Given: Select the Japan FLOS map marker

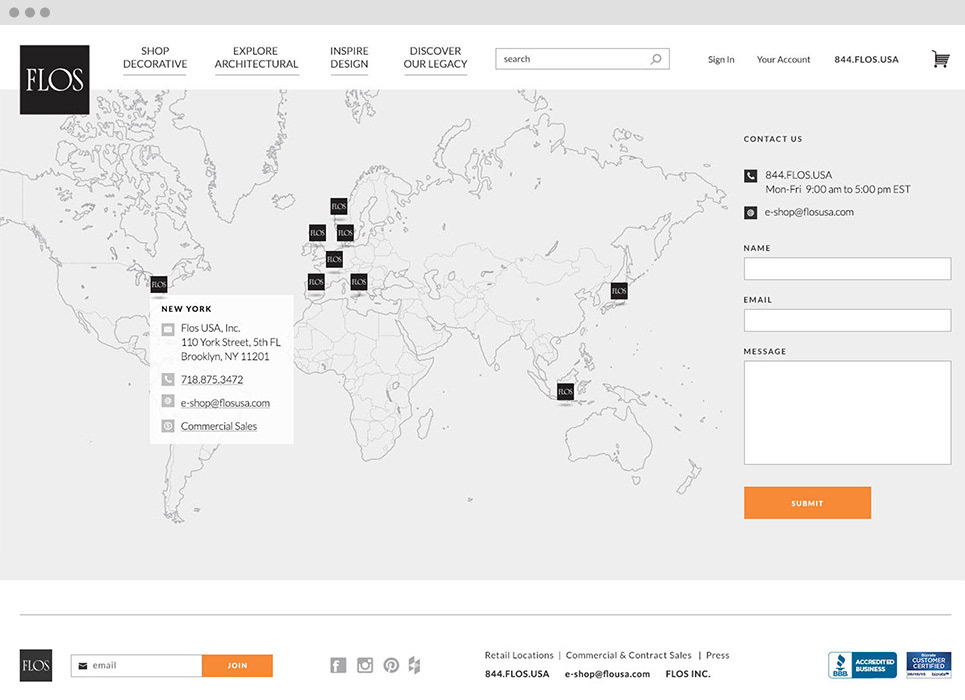Looking at the screenshot, I should pos(619,291).
